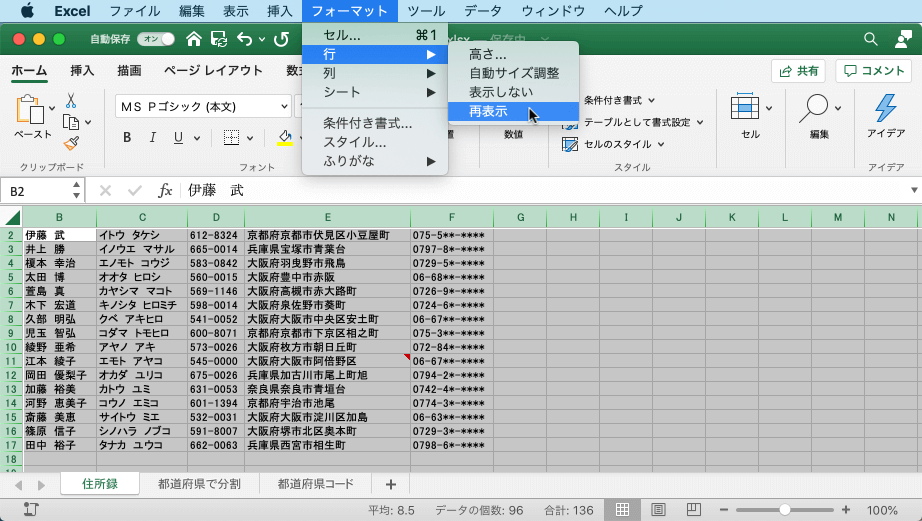The width and height of the screenshot is (922, 521).
Task: Click the cancel X in formula bar
Action: pyautogui.click(x=105, y=191)
